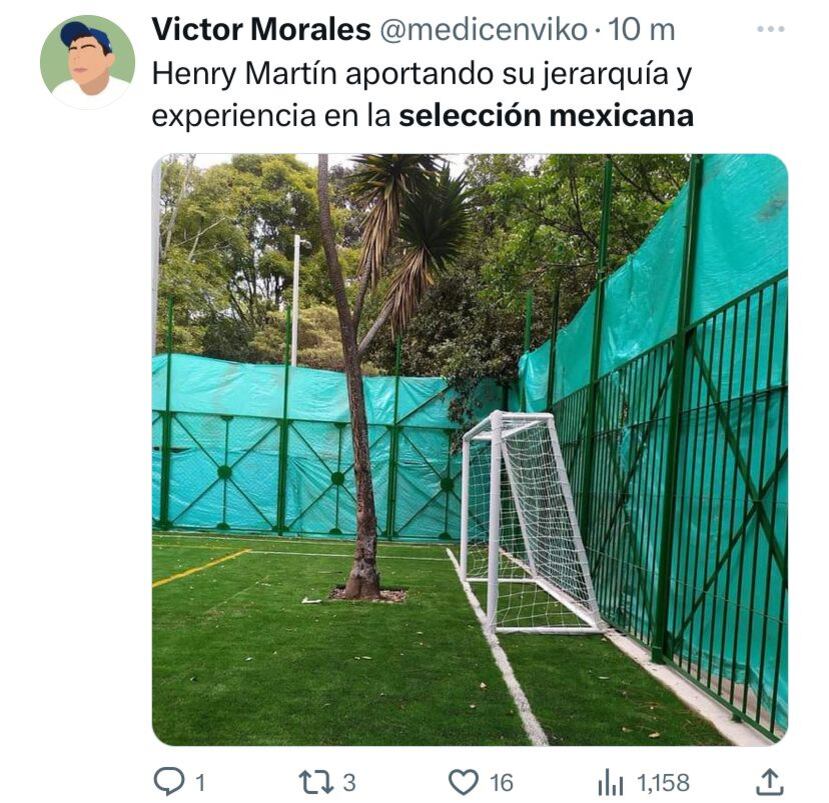Open the three-dot more options menu
The height and width of the screenshot is (803, 829).
pos(770,29)
